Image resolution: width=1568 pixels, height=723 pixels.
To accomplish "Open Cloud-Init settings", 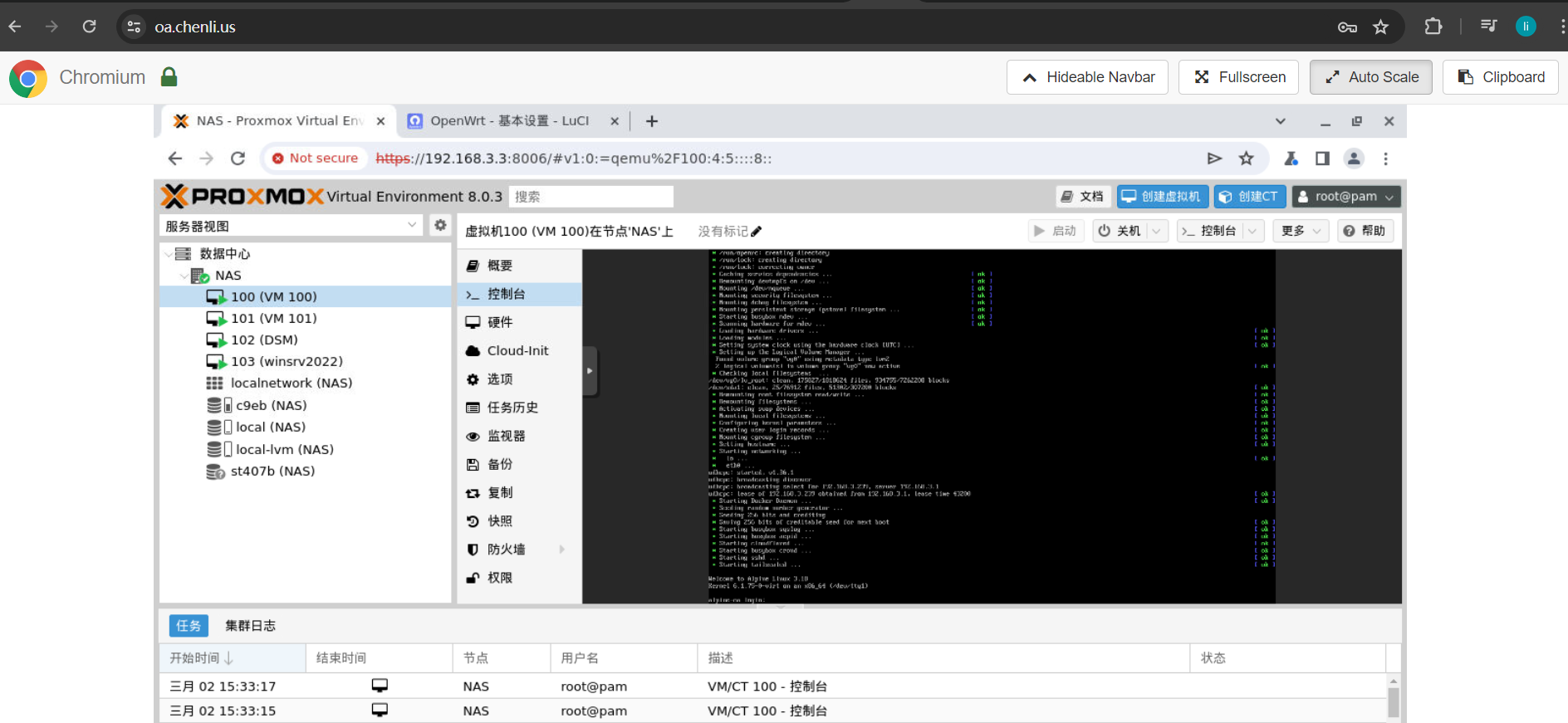I will point(519,350).
